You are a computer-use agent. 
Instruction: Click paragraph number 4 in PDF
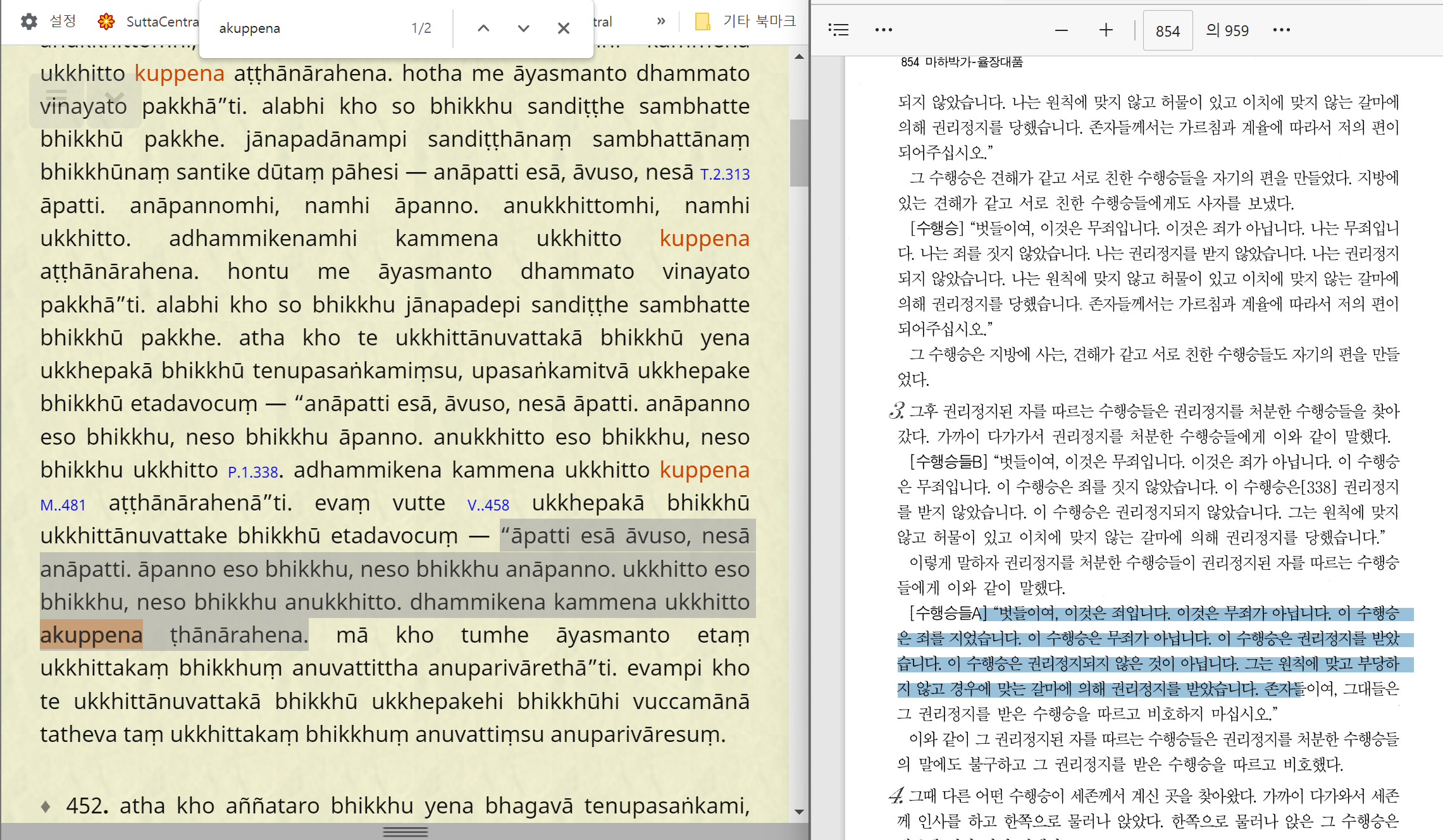(896, 795)
